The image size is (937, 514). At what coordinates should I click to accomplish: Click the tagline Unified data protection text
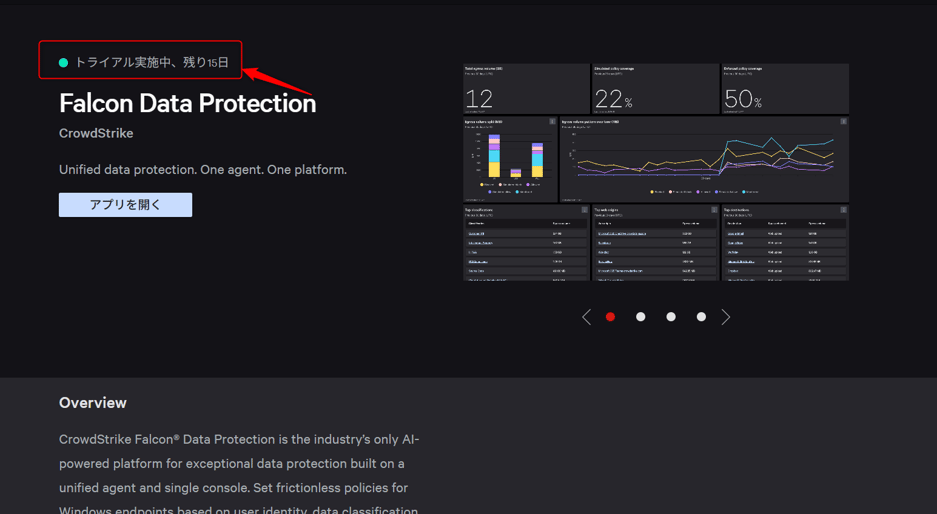coord(203,170)
